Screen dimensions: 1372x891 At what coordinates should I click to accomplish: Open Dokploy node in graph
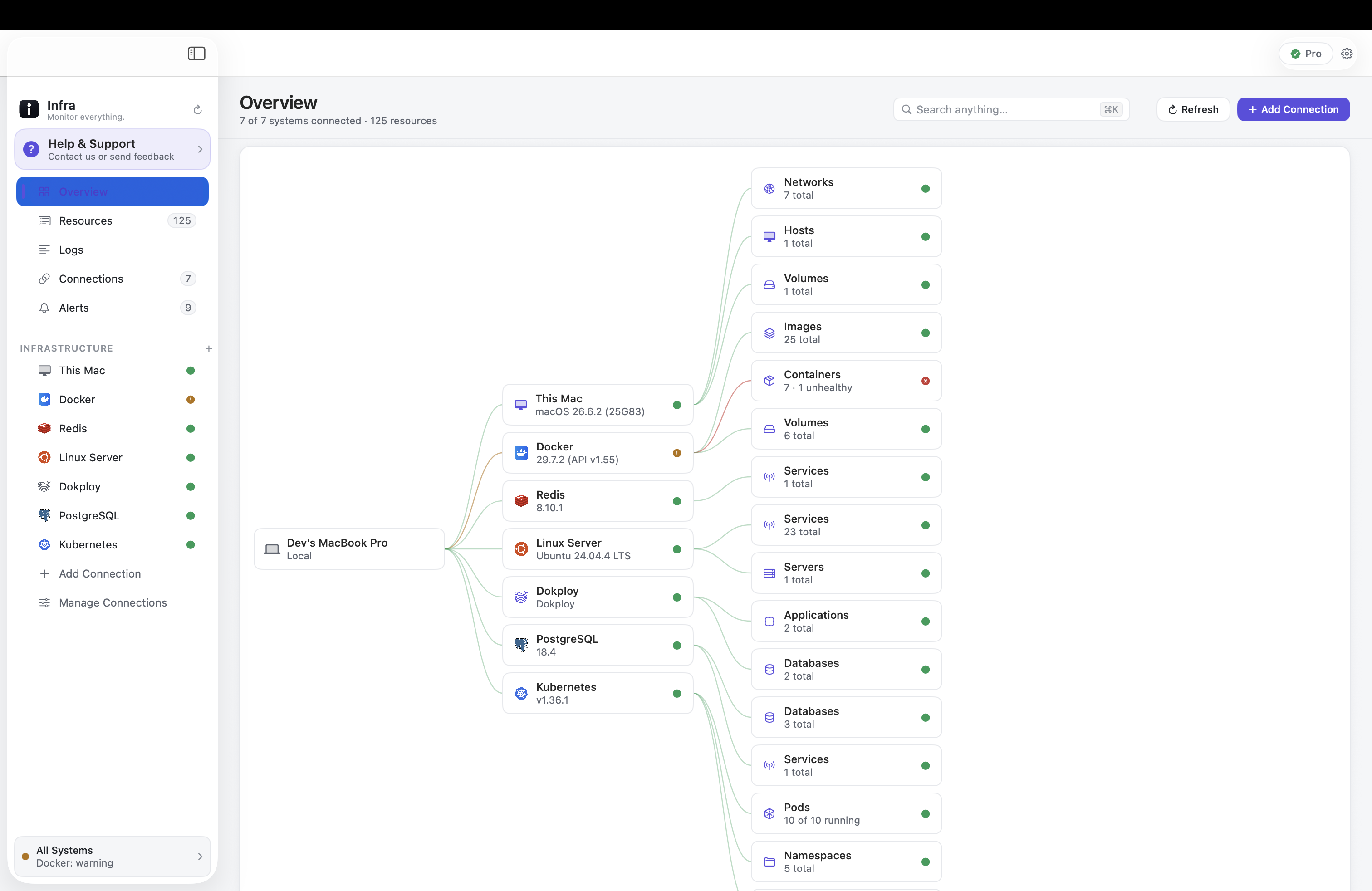[x=598, y=597]
